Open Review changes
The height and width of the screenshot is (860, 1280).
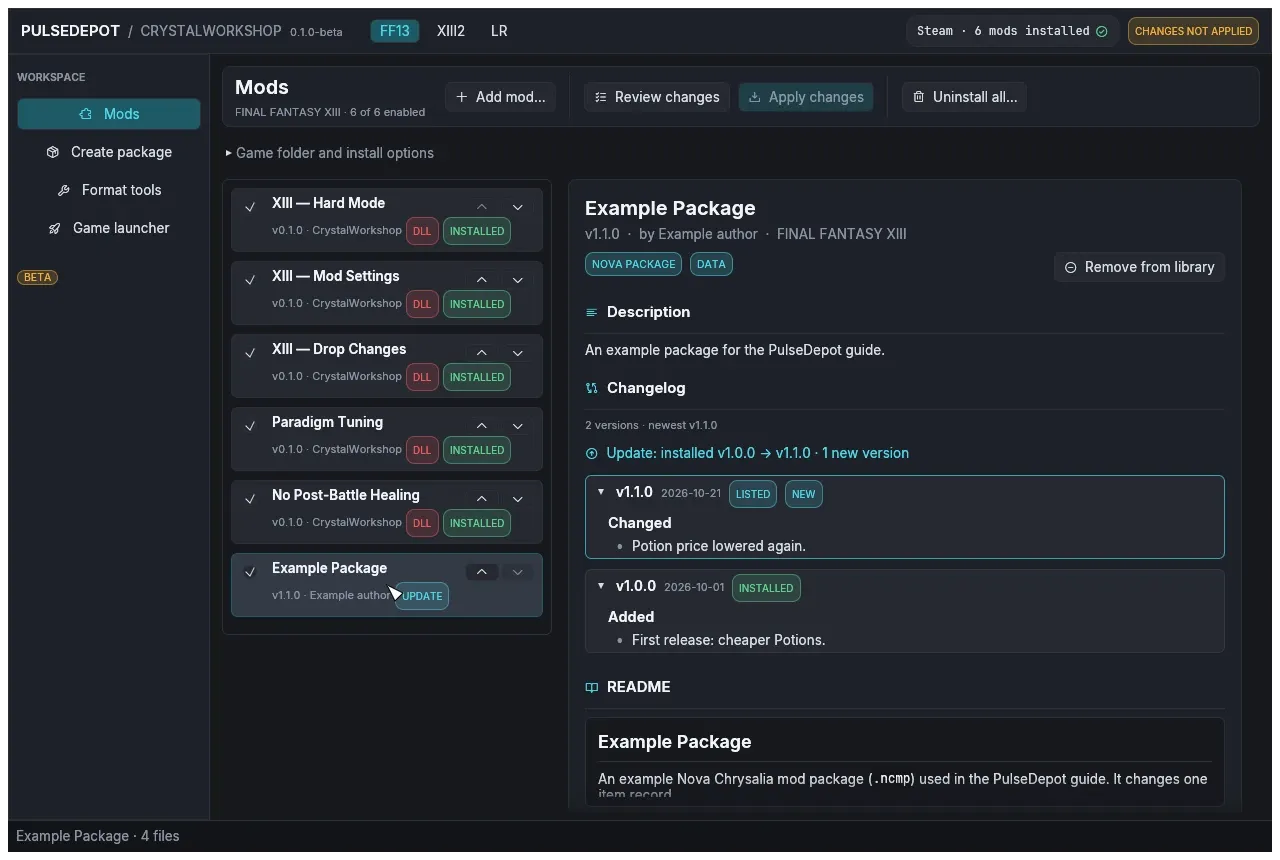click(657, 97)
